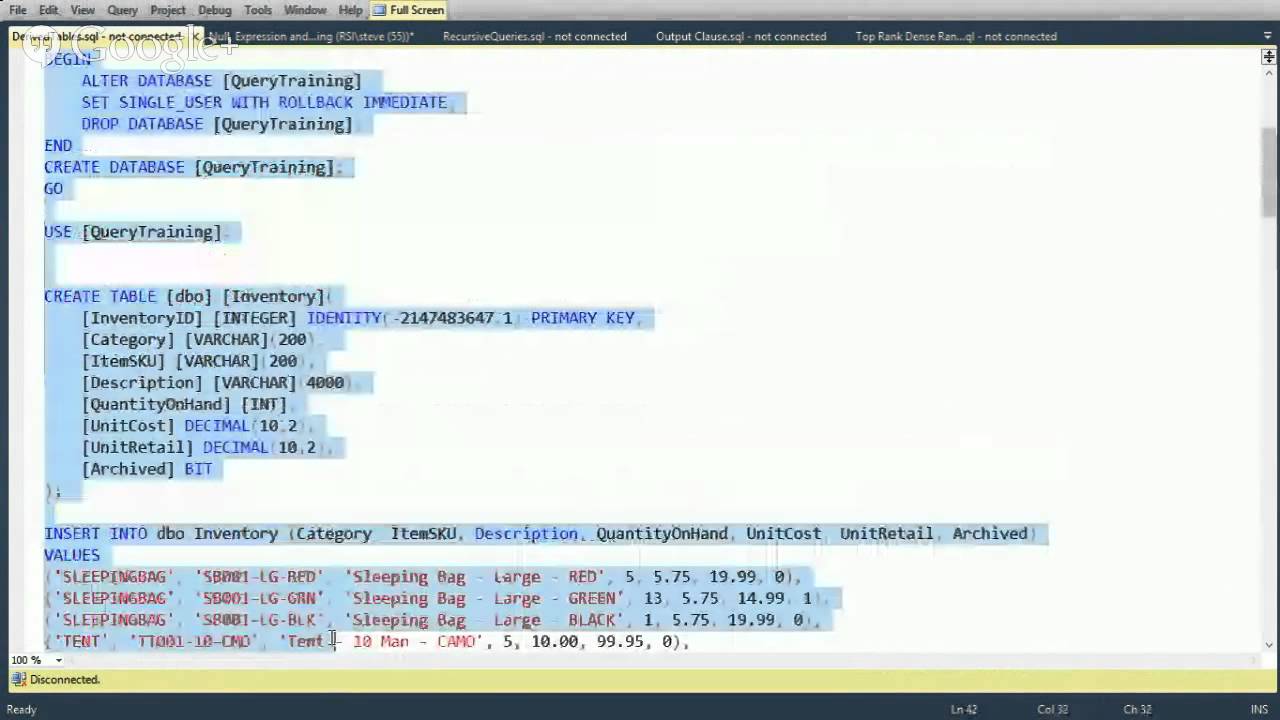The image size is (1280, 720).
Task: Open the Debug menu
Action: click(x=214, y=10)
